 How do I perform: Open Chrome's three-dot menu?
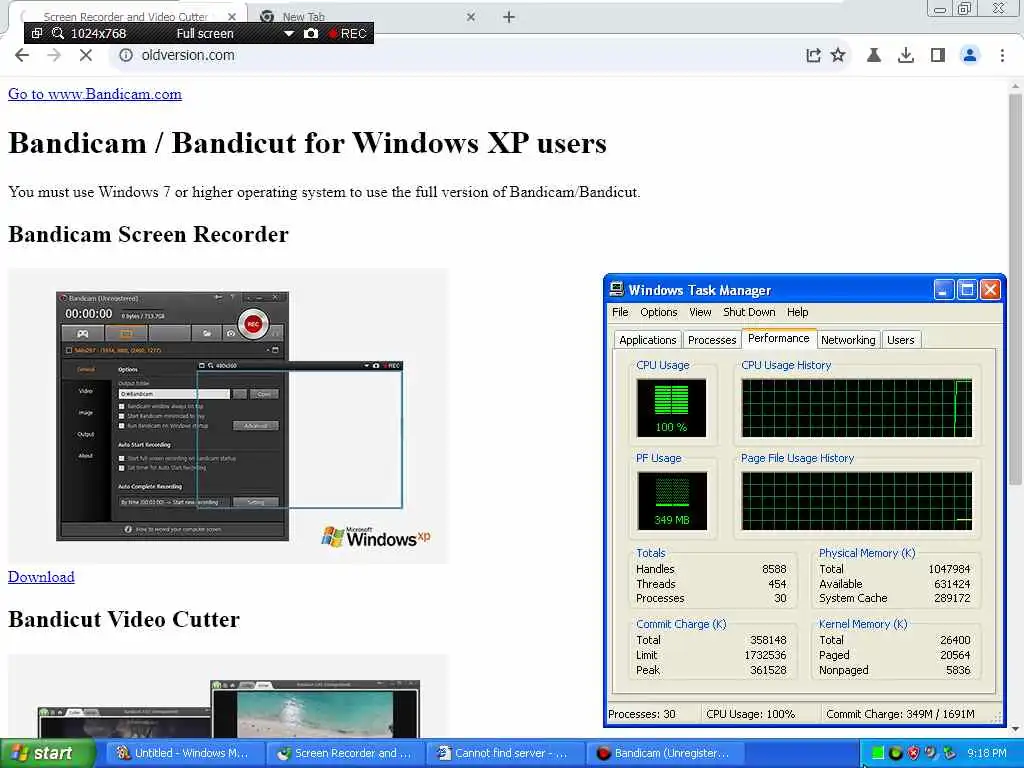1002,56
